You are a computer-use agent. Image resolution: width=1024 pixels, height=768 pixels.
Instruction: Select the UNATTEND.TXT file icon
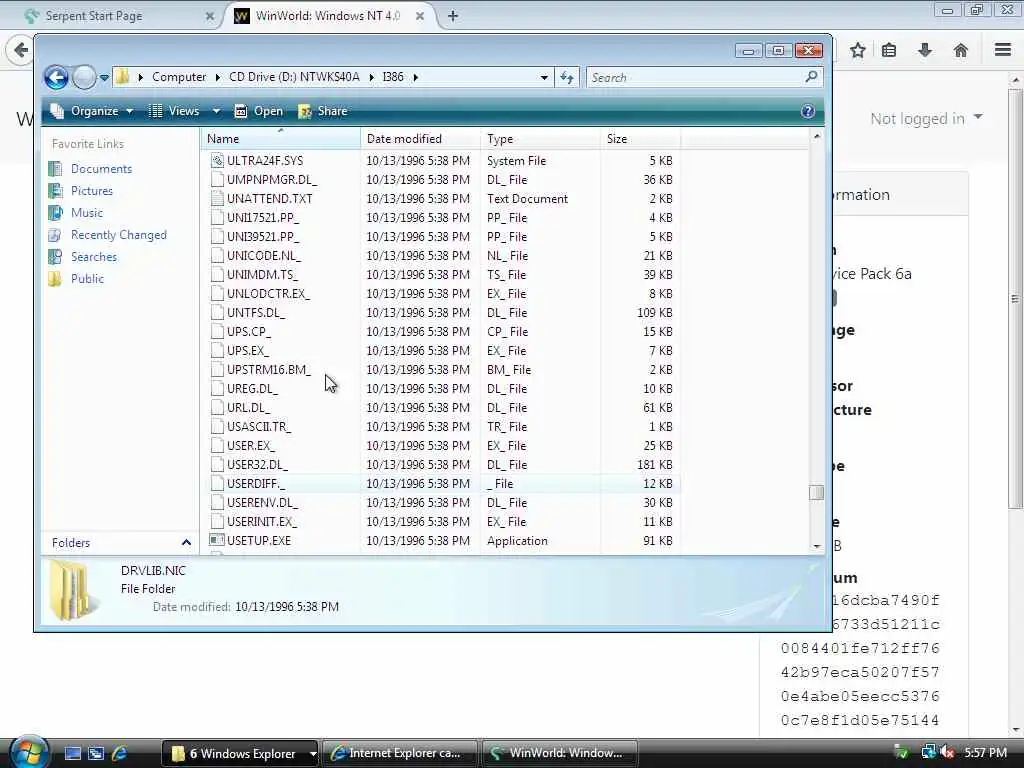(x=217, y=198)
